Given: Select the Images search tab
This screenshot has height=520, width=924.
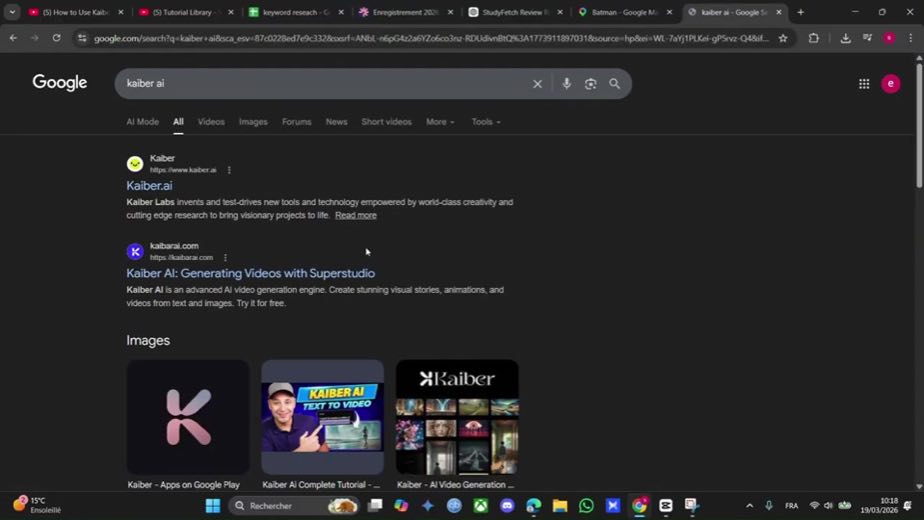Looking at the screenshot, I should pyautogui.click(x=253, y=122).
